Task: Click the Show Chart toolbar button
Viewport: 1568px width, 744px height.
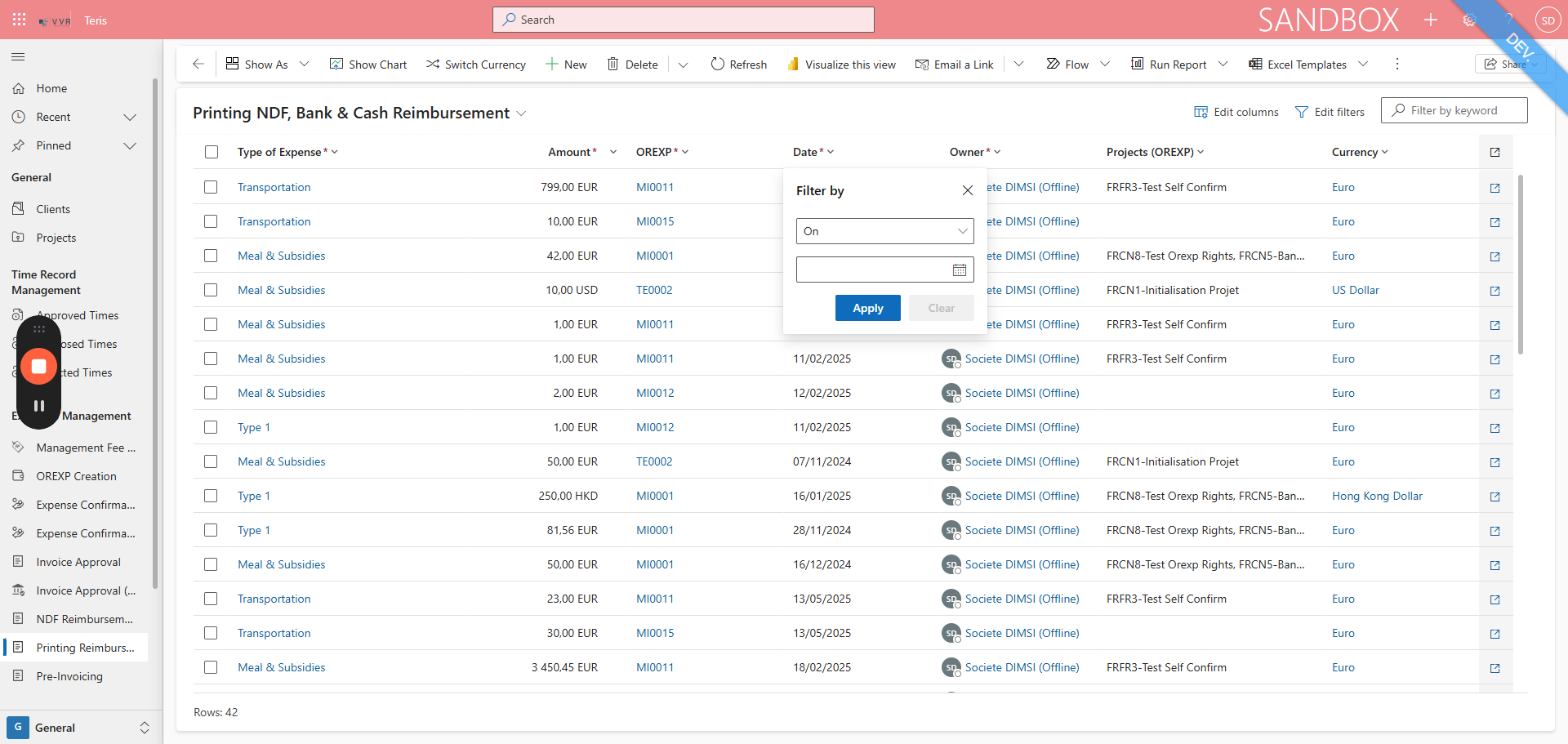Action: click(x=368, y=64)
